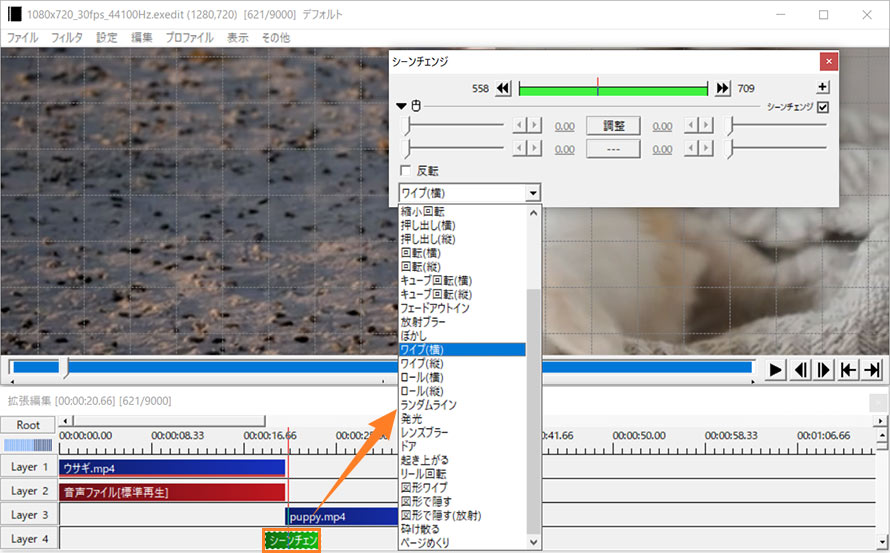
Task: Select highlighted ワイプ(横) list entry
Action: pyautogui.click(x=463, y=349)
